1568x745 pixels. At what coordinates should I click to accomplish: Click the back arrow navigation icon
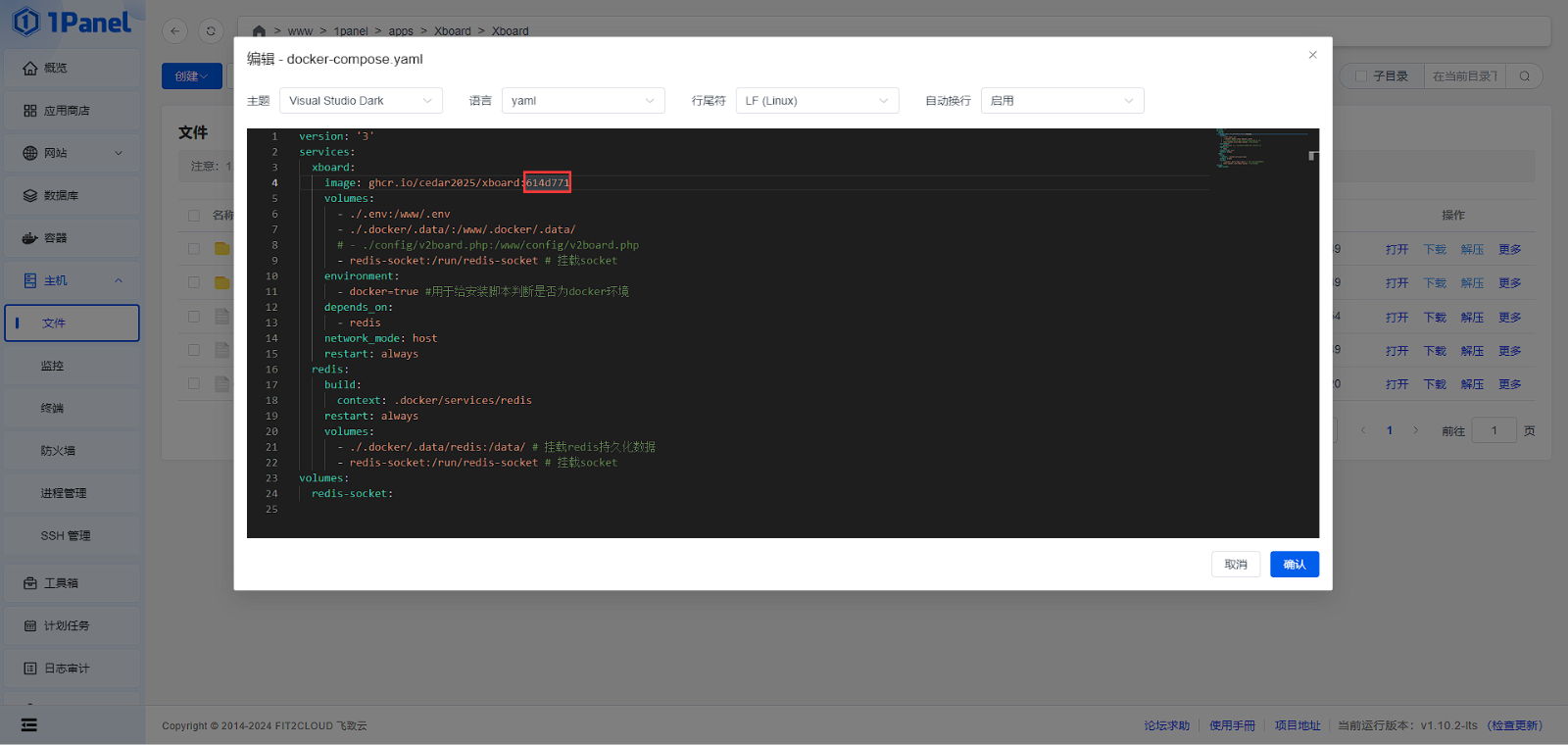coord(174,31)
